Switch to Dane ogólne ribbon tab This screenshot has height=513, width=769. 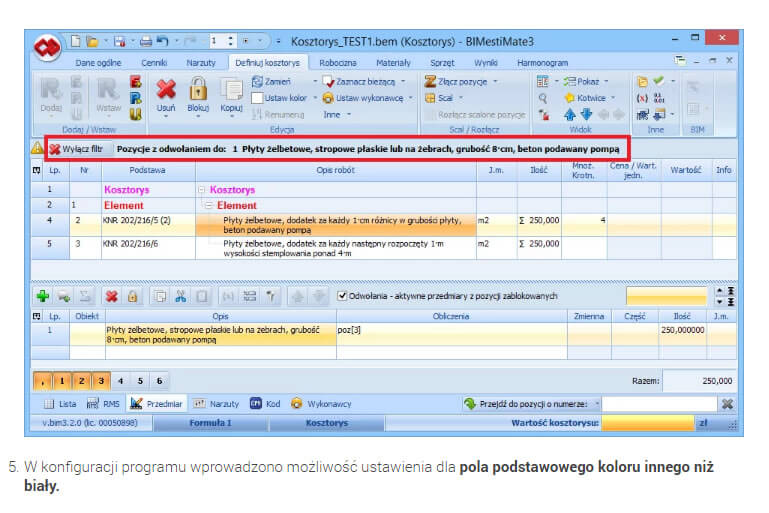pos(98,63)
